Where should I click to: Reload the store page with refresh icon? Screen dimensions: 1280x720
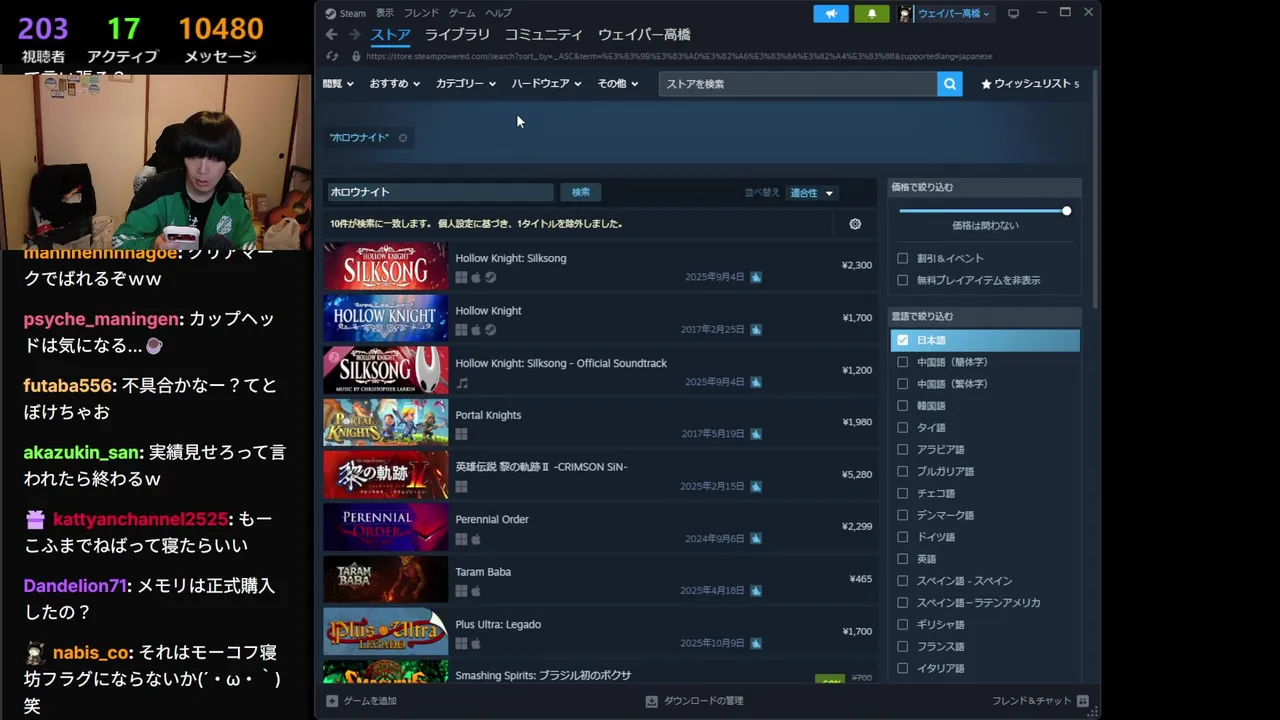click(x=332, y=56)
